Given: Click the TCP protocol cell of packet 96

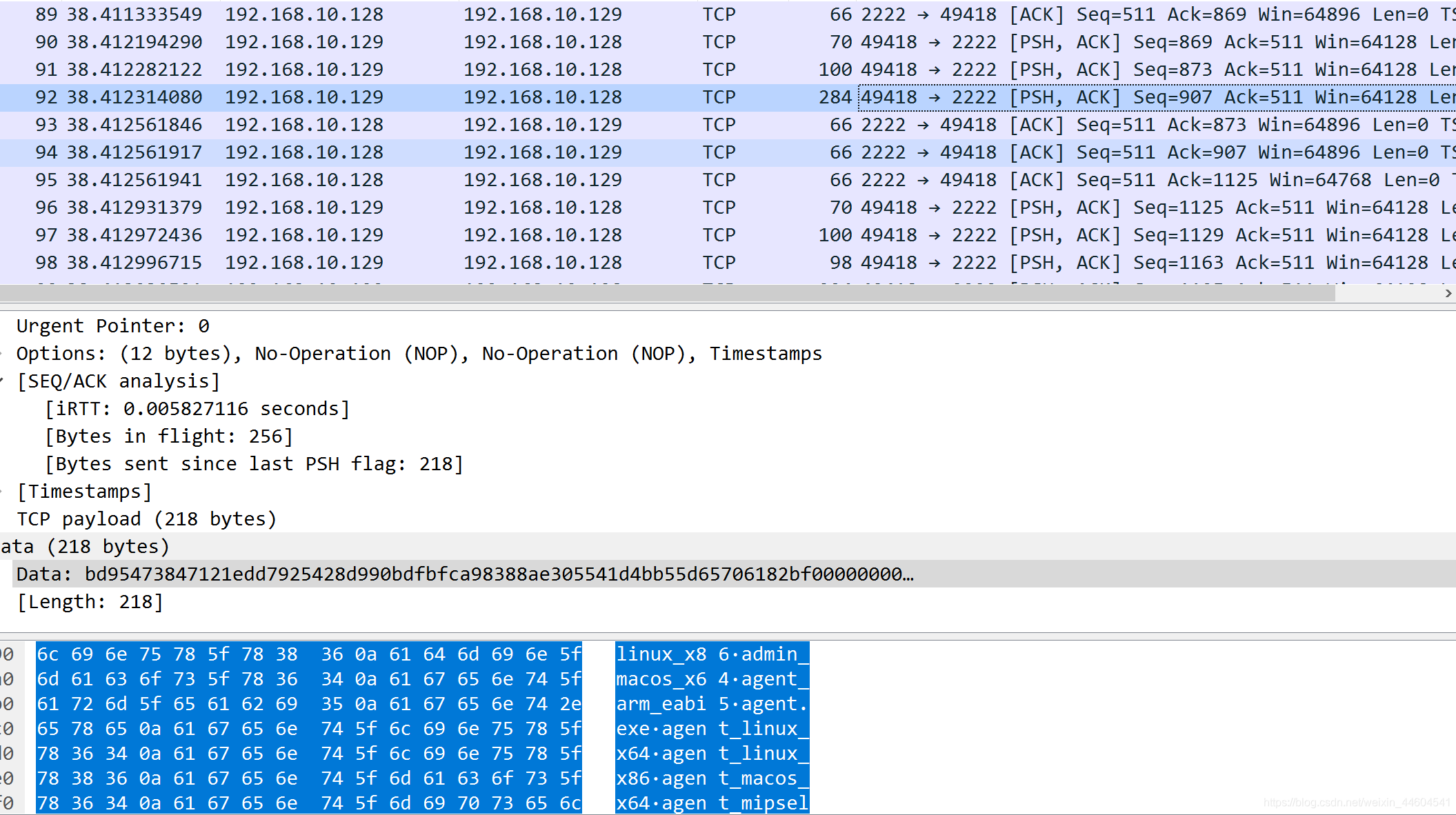Looking at the screenshot, I should [x=719, y=208].
